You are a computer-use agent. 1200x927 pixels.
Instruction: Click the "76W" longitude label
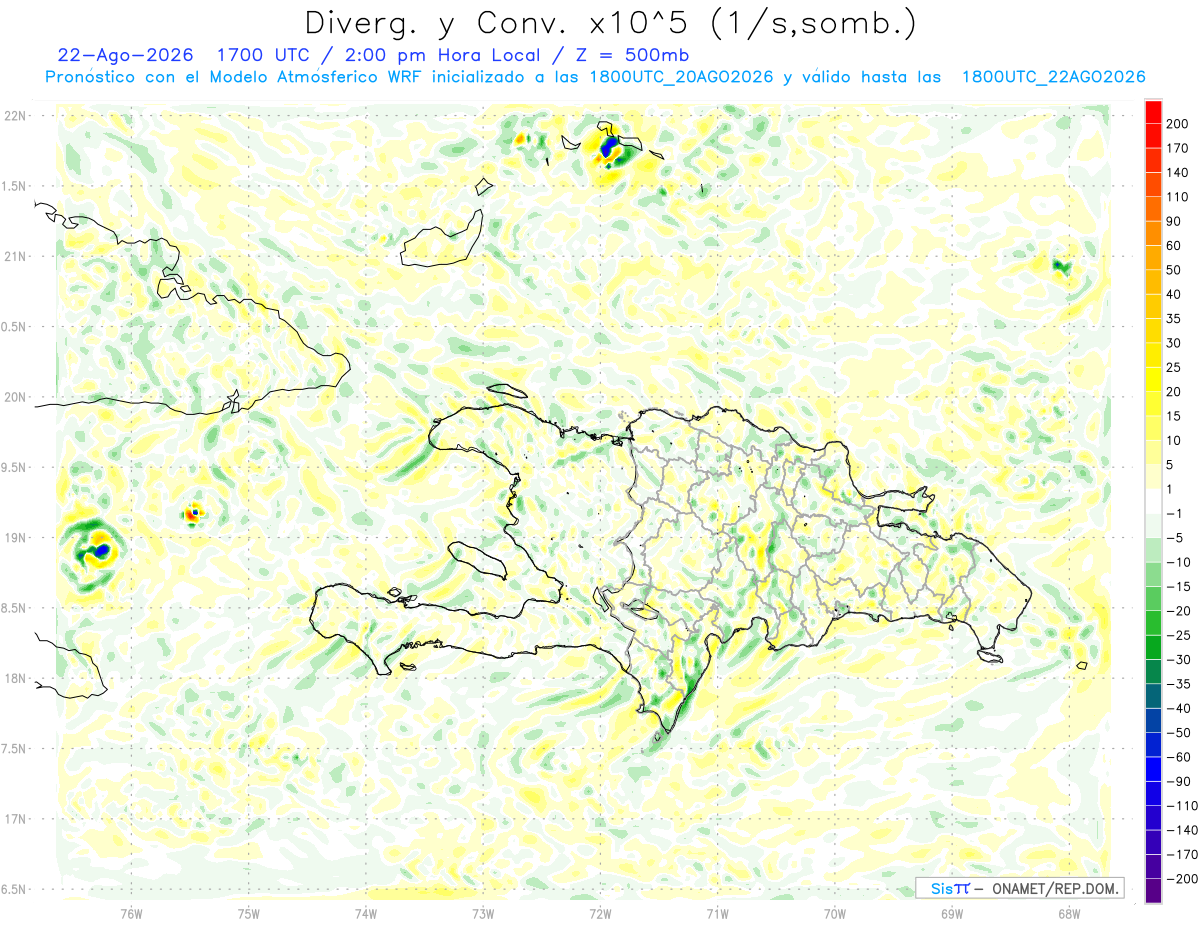click(131, 913)
